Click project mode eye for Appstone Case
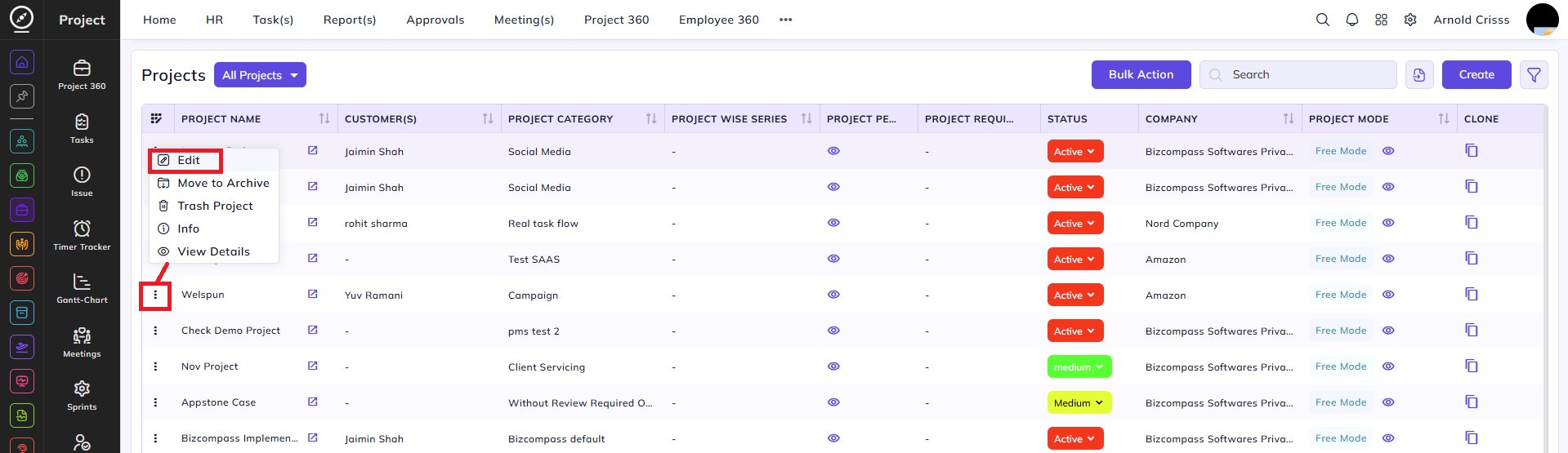The height and width of the screenshot is (453, 1568). point(1388,402)
